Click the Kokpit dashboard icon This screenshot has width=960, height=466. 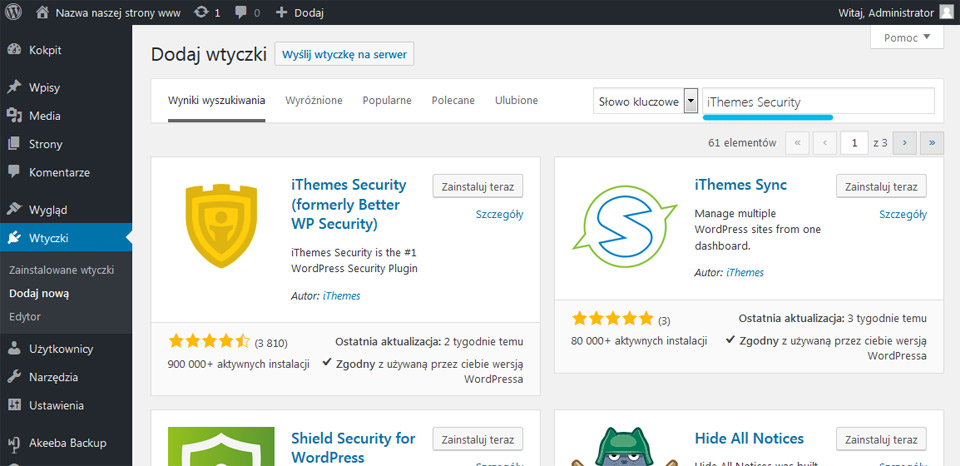[x=14, y=50]
